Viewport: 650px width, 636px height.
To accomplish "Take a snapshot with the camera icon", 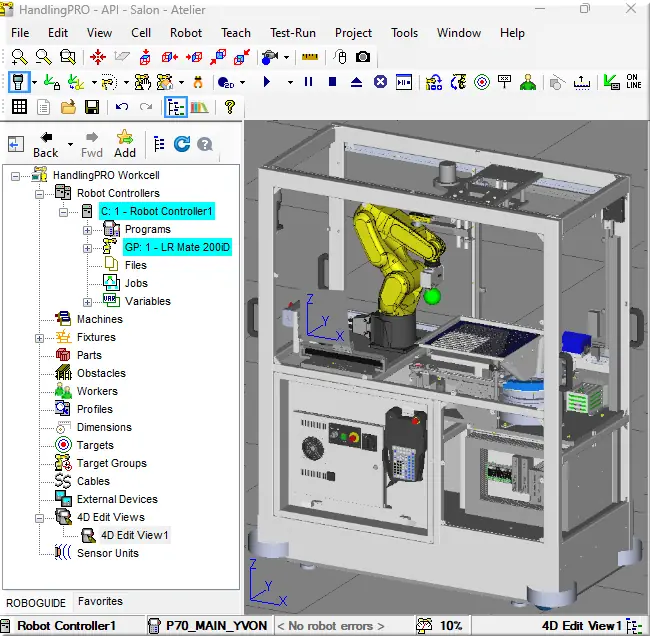I will (x=363, y=57).
